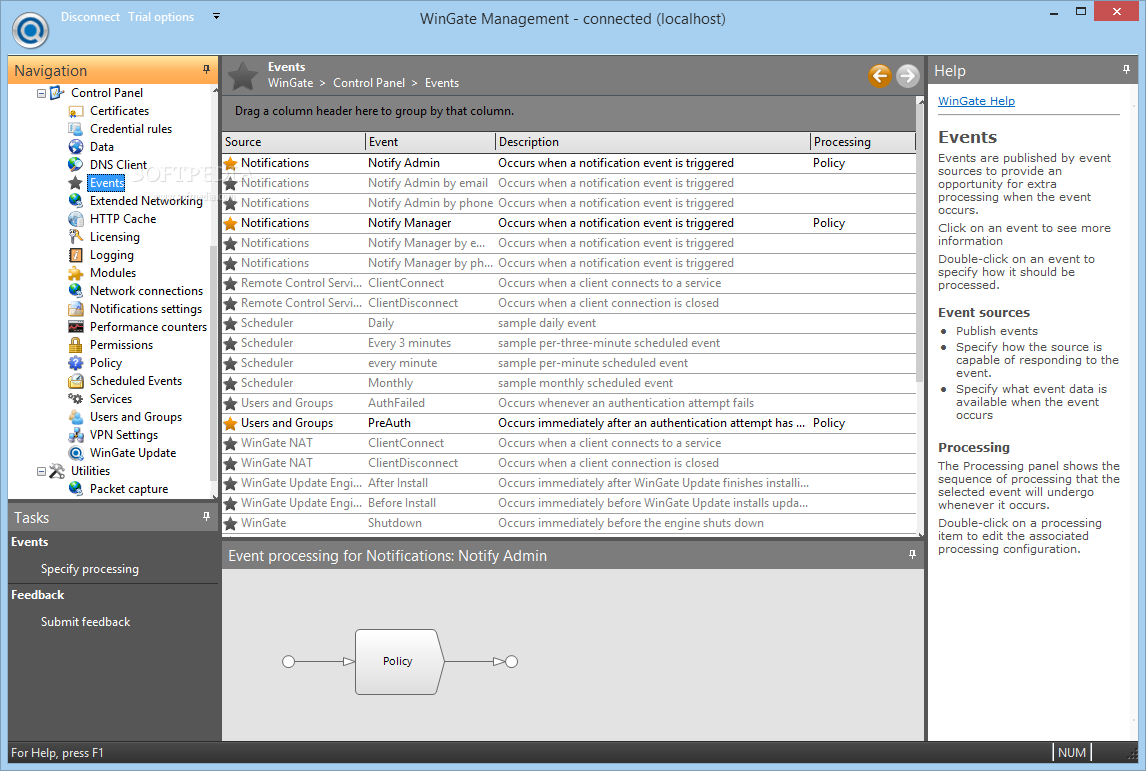This screenshot has height=771, width=1146.
Task: Open the Logging icon
Action: pos(75,255)
